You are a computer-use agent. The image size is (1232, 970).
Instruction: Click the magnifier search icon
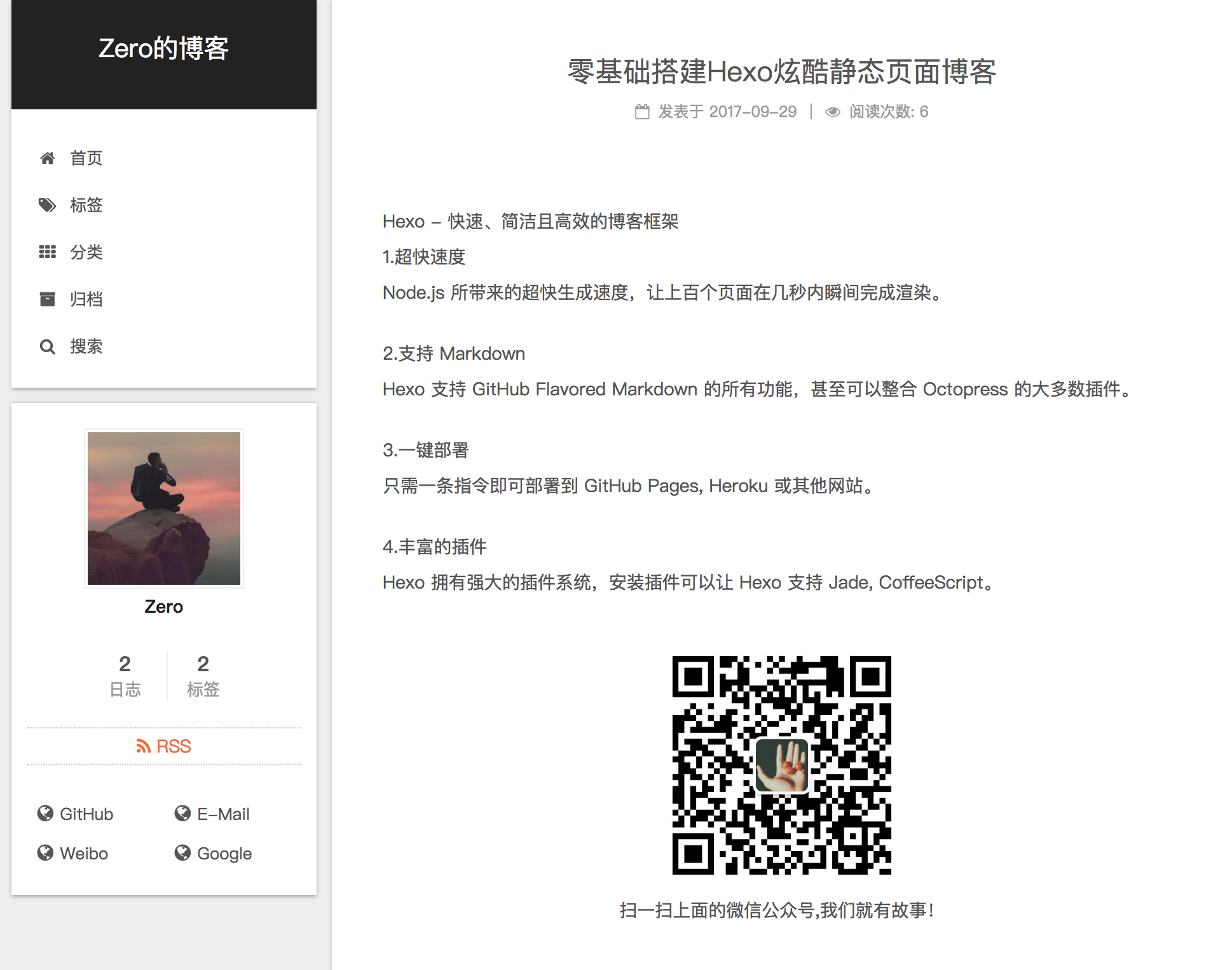click(47, 346)
